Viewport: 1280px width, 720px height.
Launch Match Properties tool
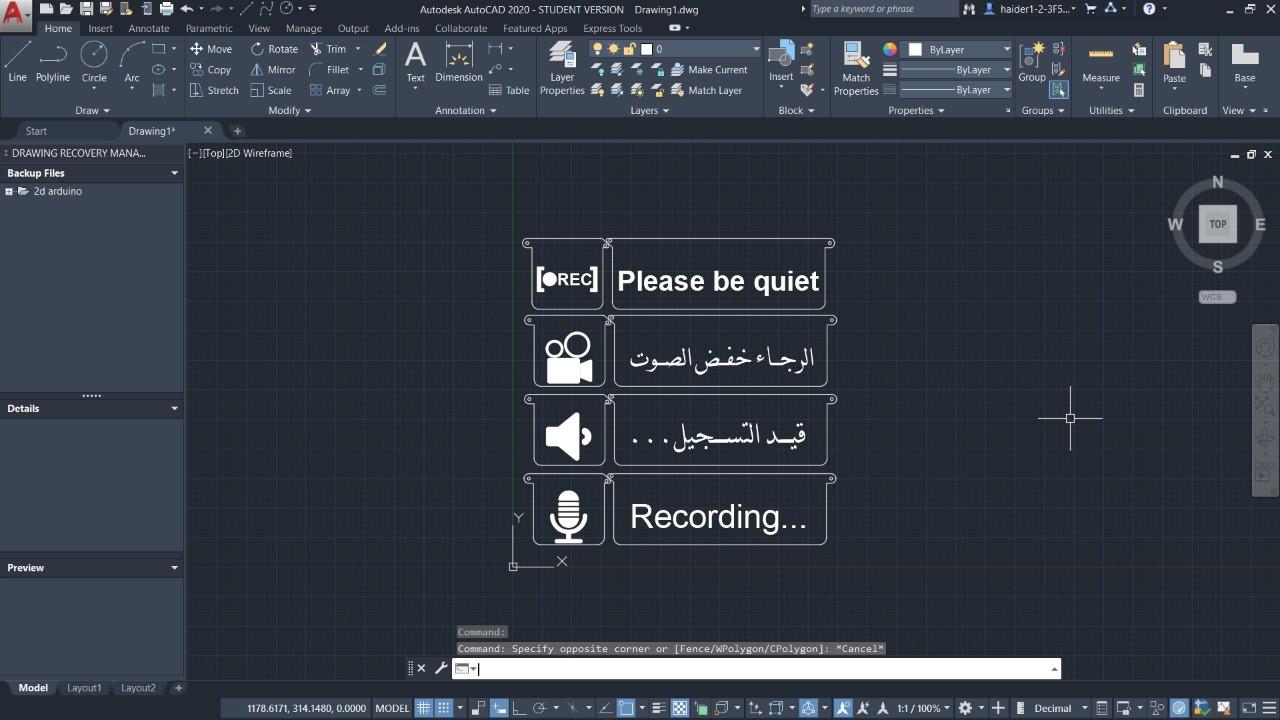(x=856, y=68)
